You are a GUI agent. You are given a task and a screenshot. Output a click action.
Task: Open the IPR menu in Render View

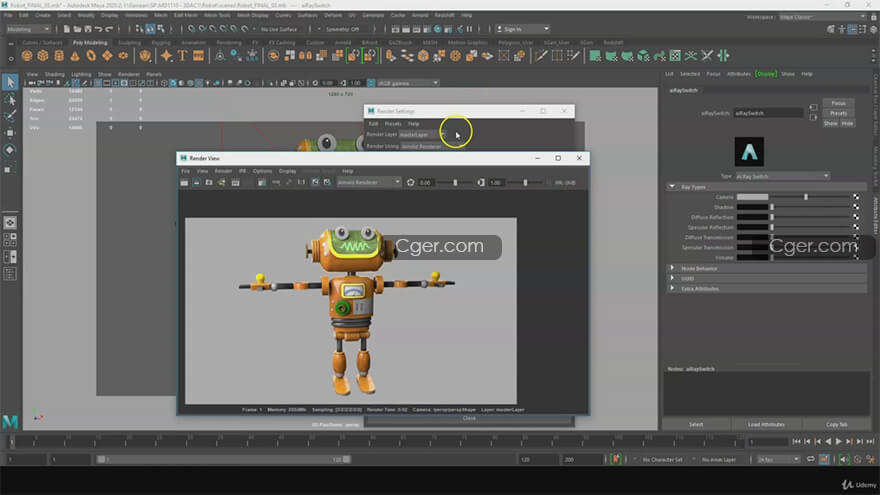[x=242, y=171]
